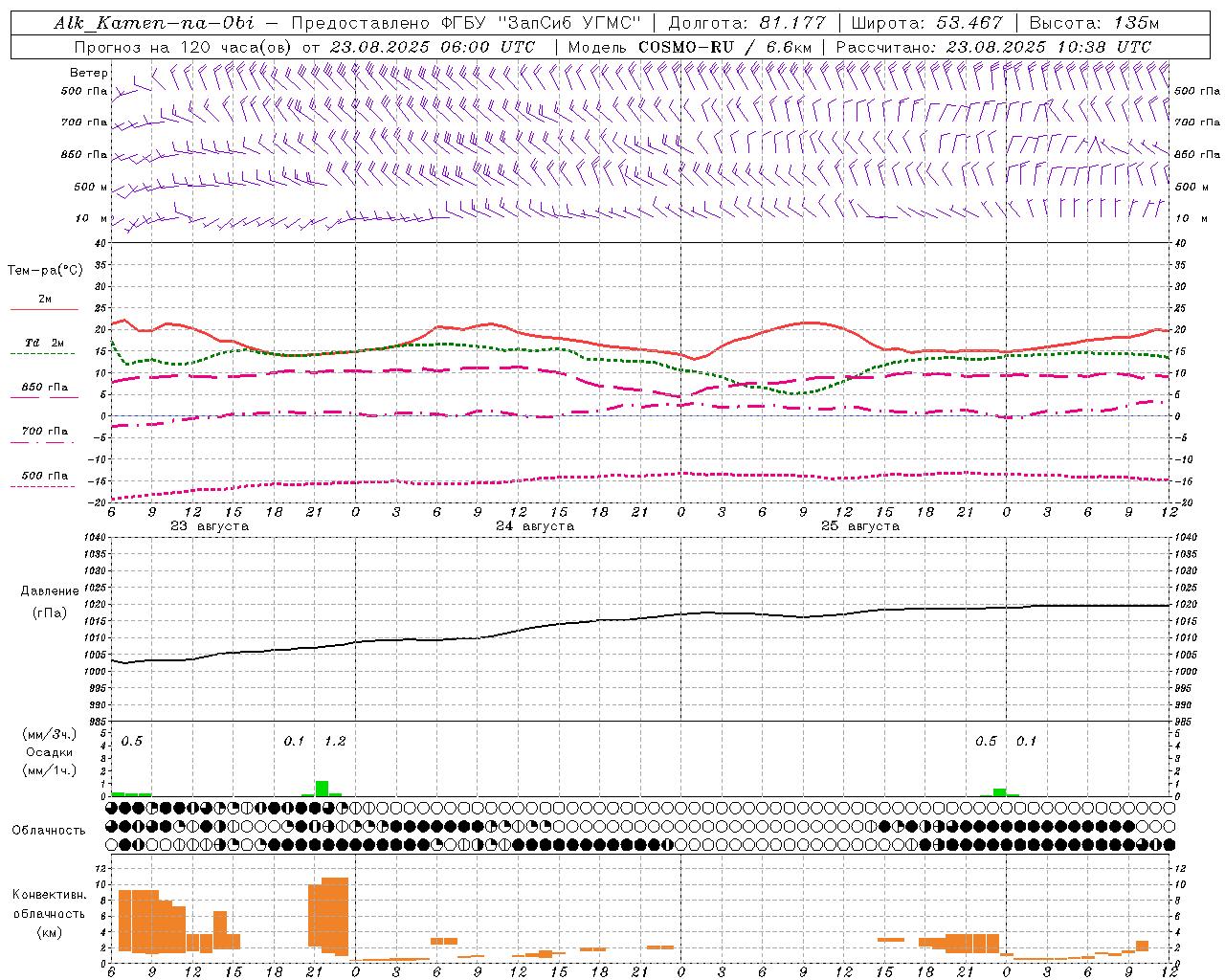Click the left "500 м" wind level label
1225x980 pixels.
pos(91,187)
